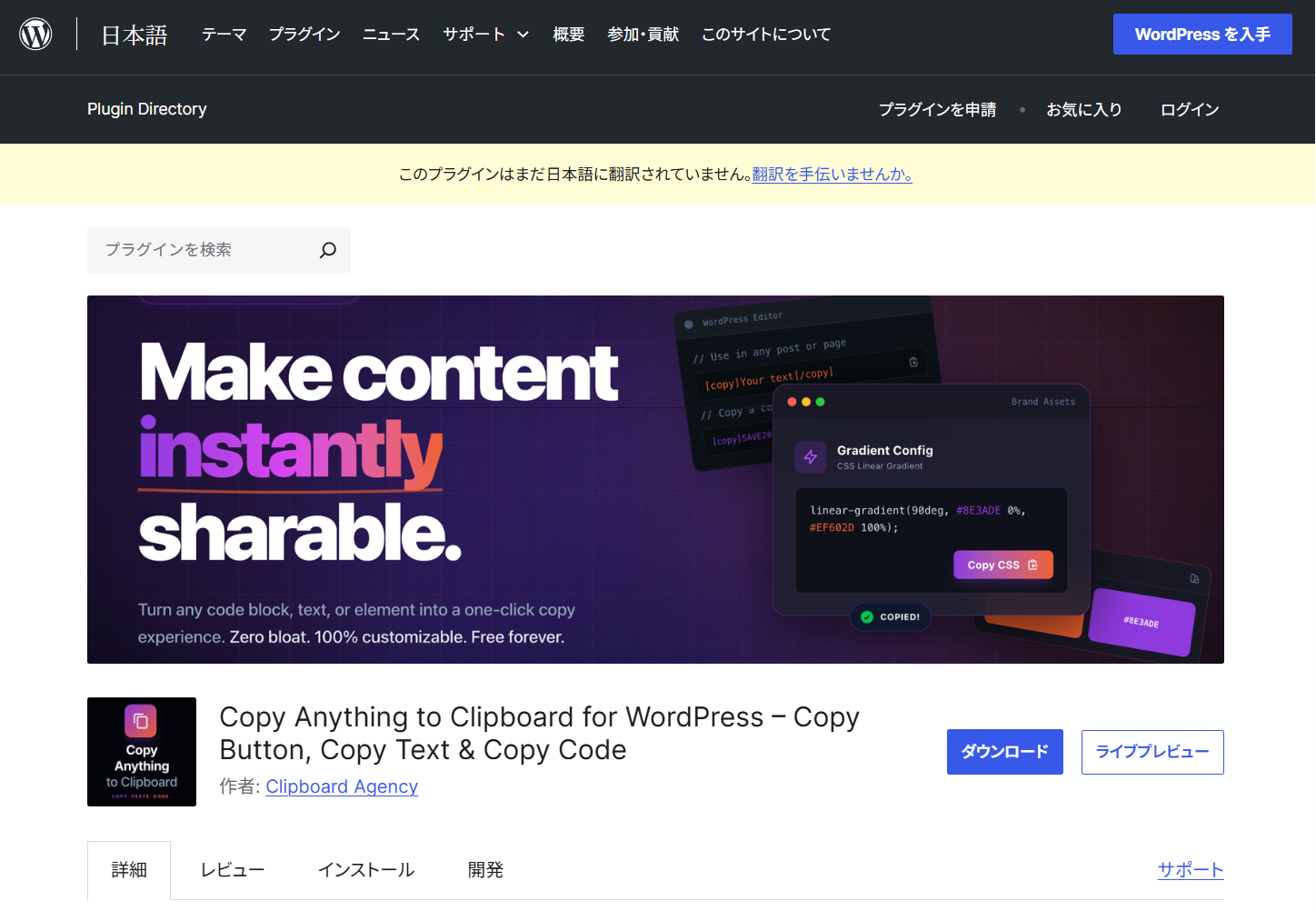1316x911 pixels.
Task: Switch to the インストール tab
Action: (365, 869)
